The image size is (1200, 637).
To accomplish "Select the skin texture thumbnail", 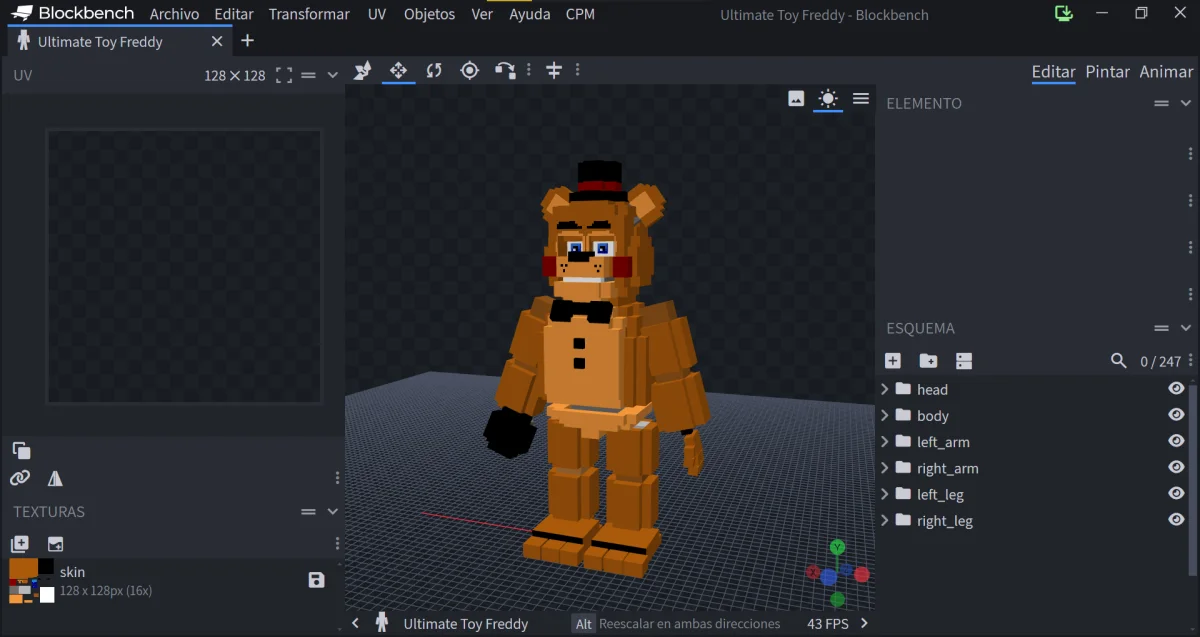I will pos(32,580).
